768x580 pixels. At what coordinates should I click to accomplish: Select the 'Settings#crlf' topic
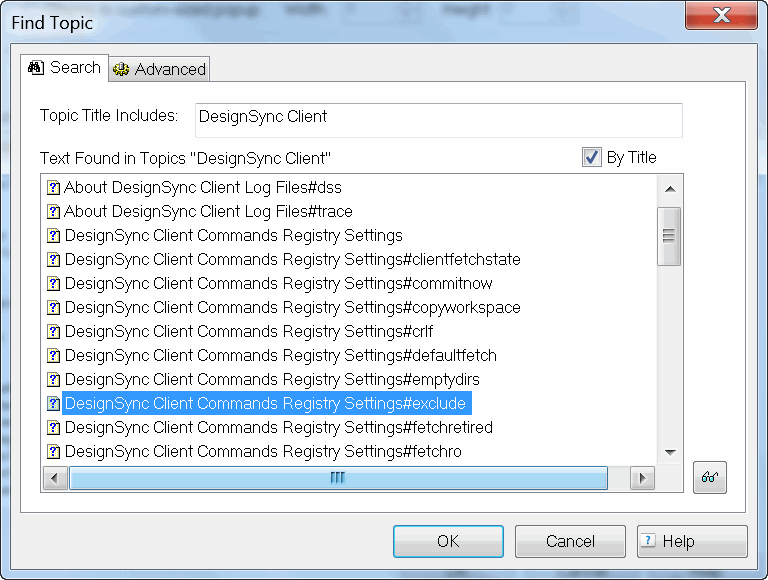(x=249, y=332)
